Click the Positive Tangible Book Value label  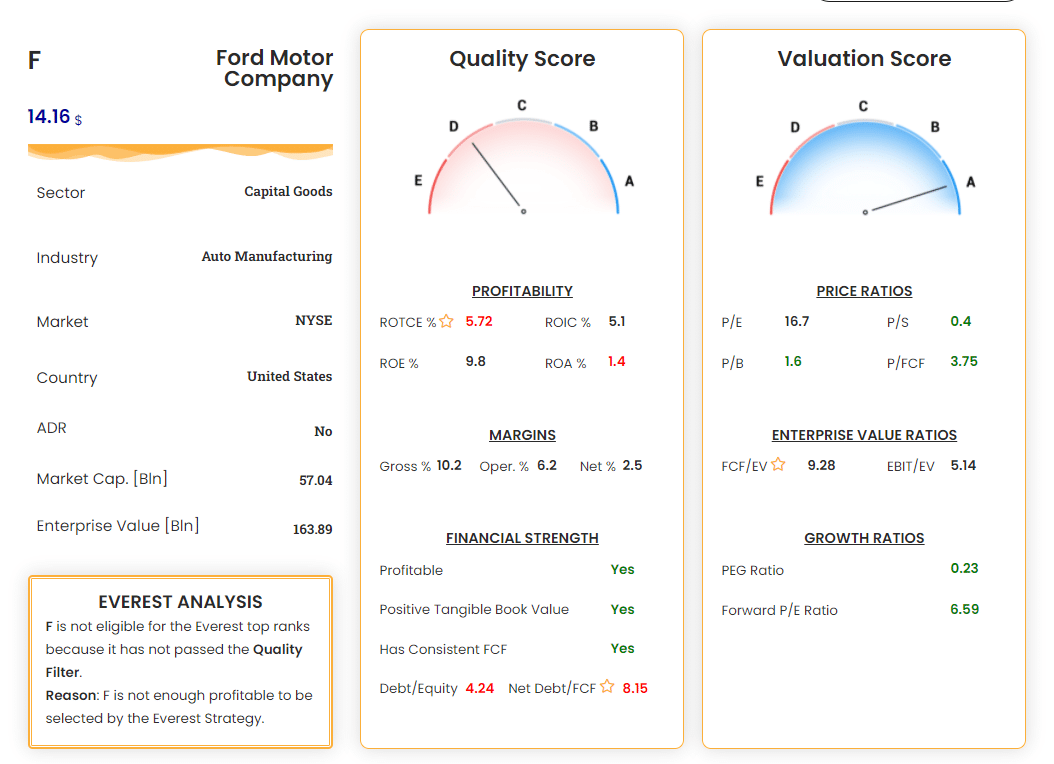pos(474,609)
